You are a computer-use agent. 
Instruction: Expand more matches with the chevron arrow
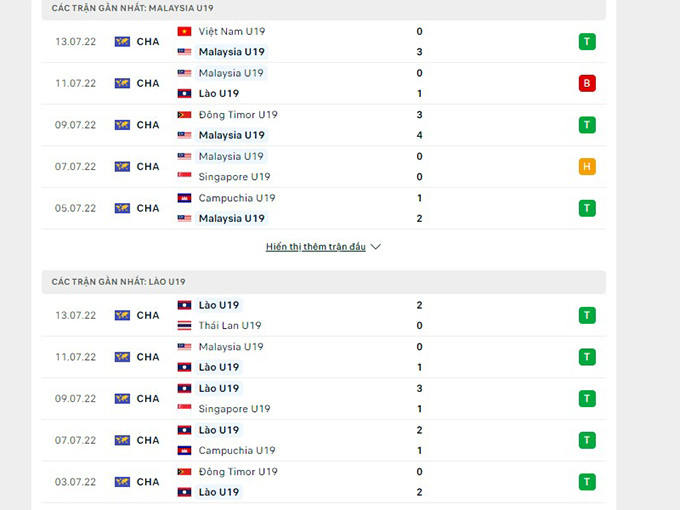pyautogui.click(x=376, y=246)
